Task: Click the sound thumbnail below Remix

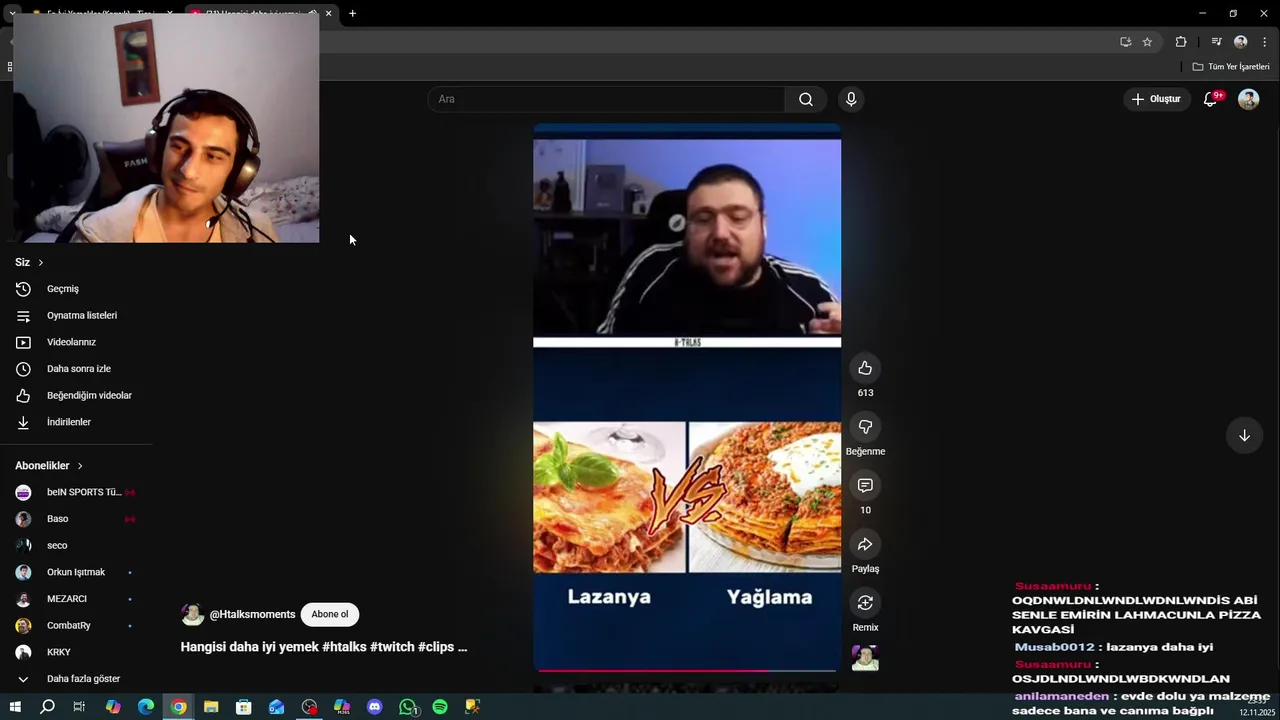Action: click(865, 658)
